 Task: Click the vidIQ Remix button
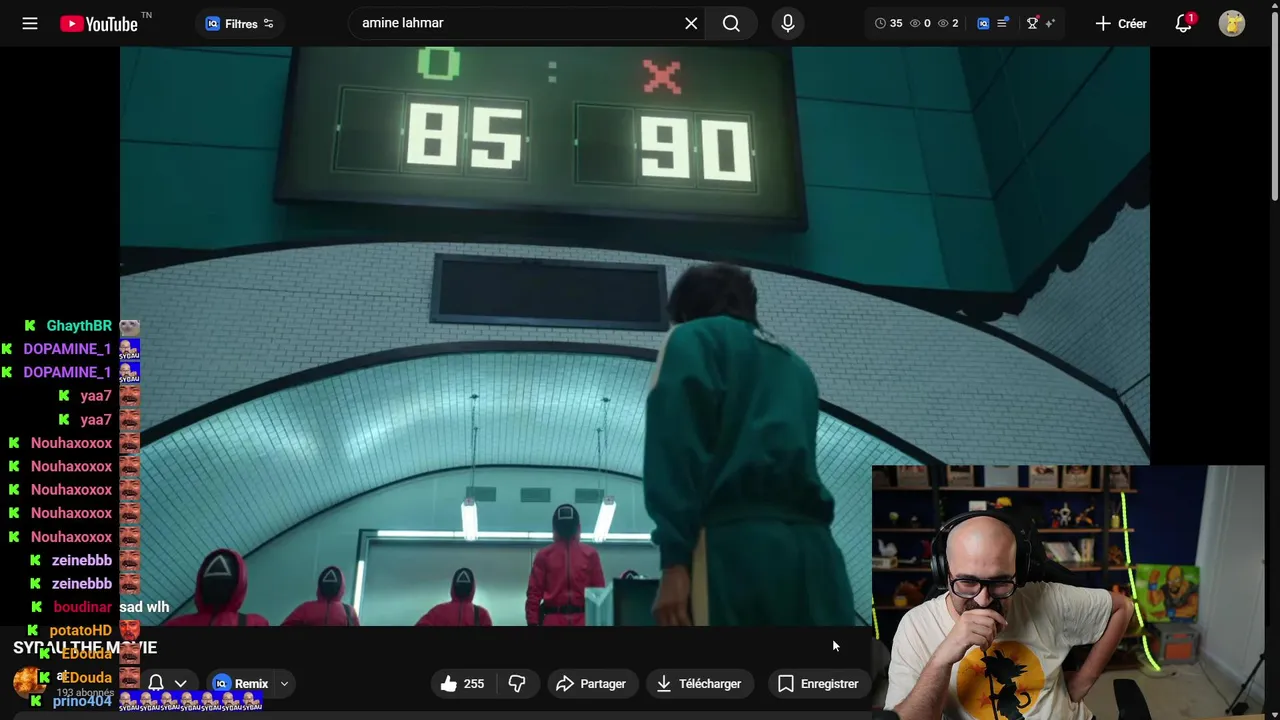tap(241, 684)
